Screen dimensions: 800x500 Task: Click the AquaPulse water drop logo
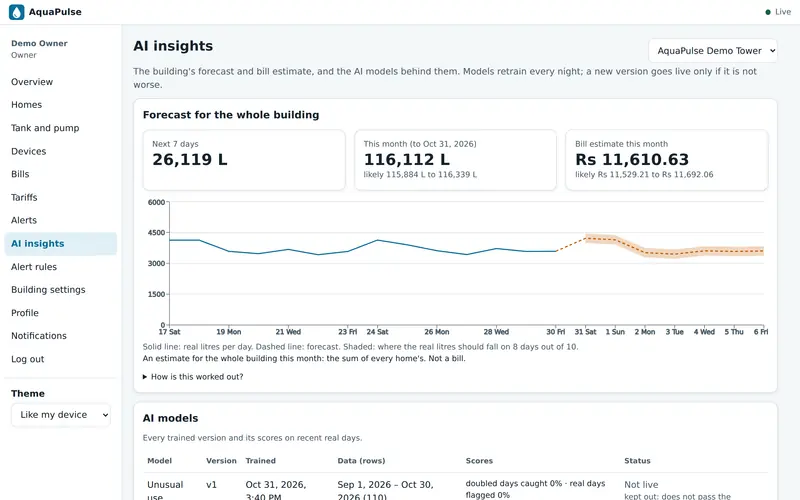pos(16,12)
